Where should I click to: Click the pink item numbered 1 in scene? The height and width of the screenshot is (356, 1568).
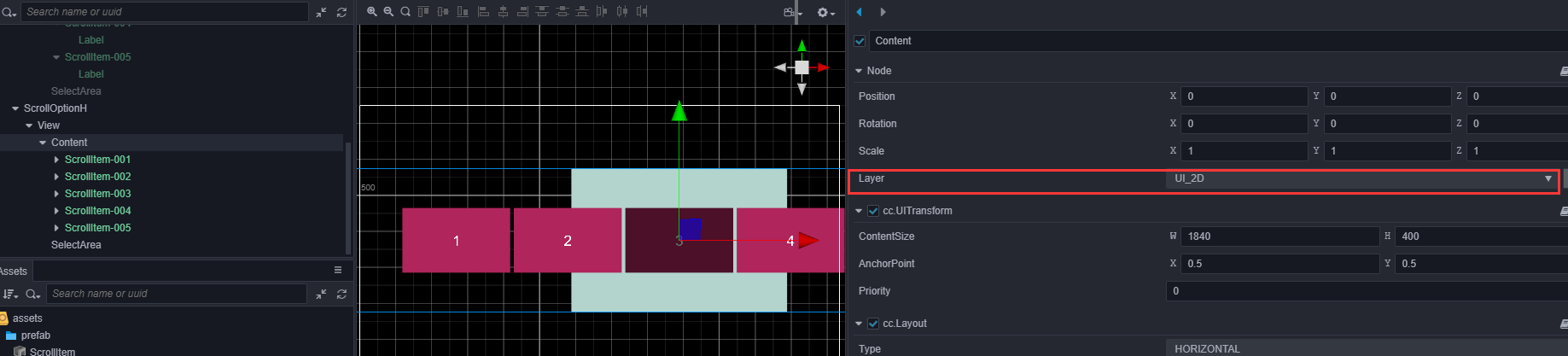click(456, 241)
